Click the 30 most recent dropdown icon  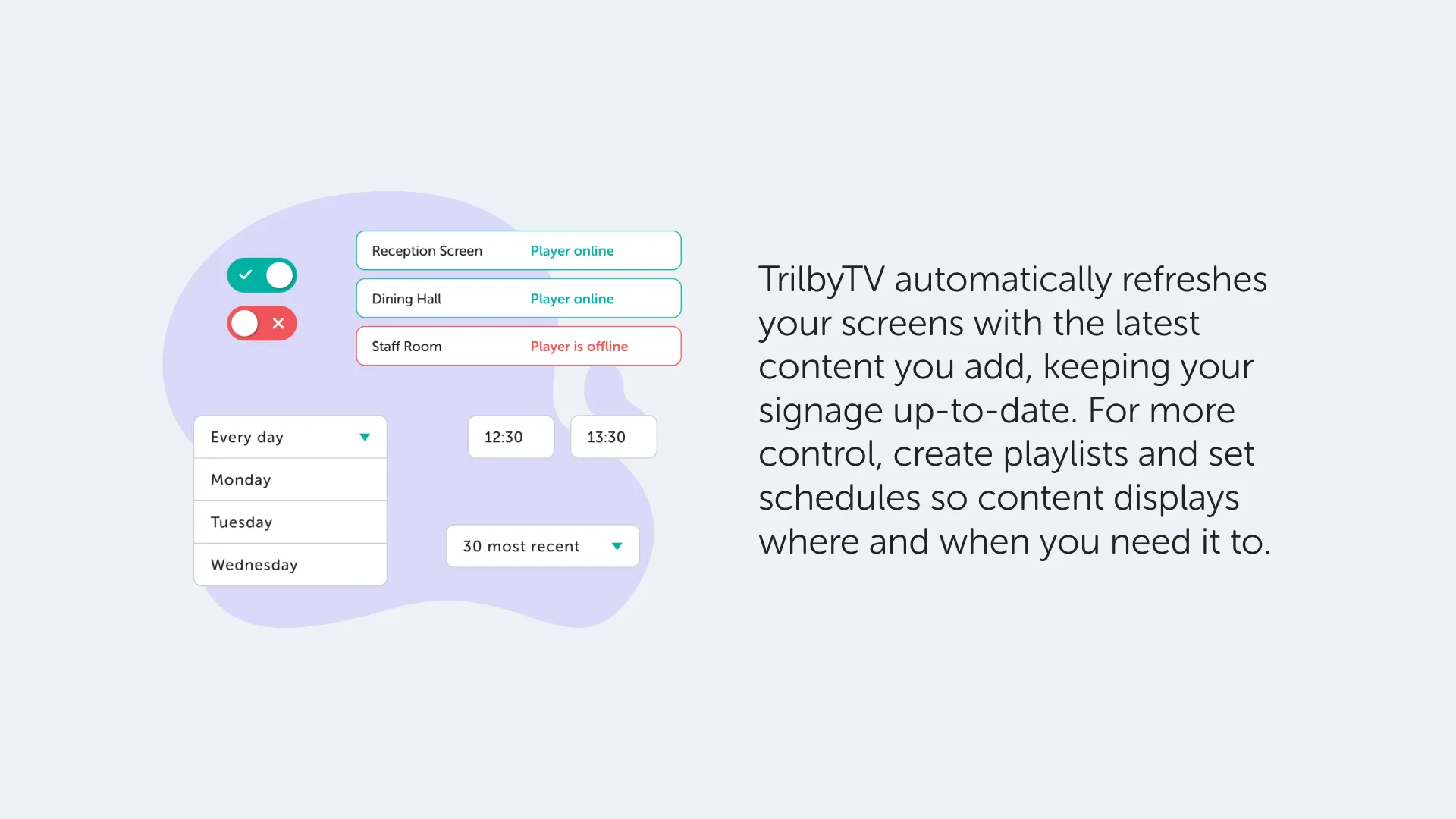[617, 546]
